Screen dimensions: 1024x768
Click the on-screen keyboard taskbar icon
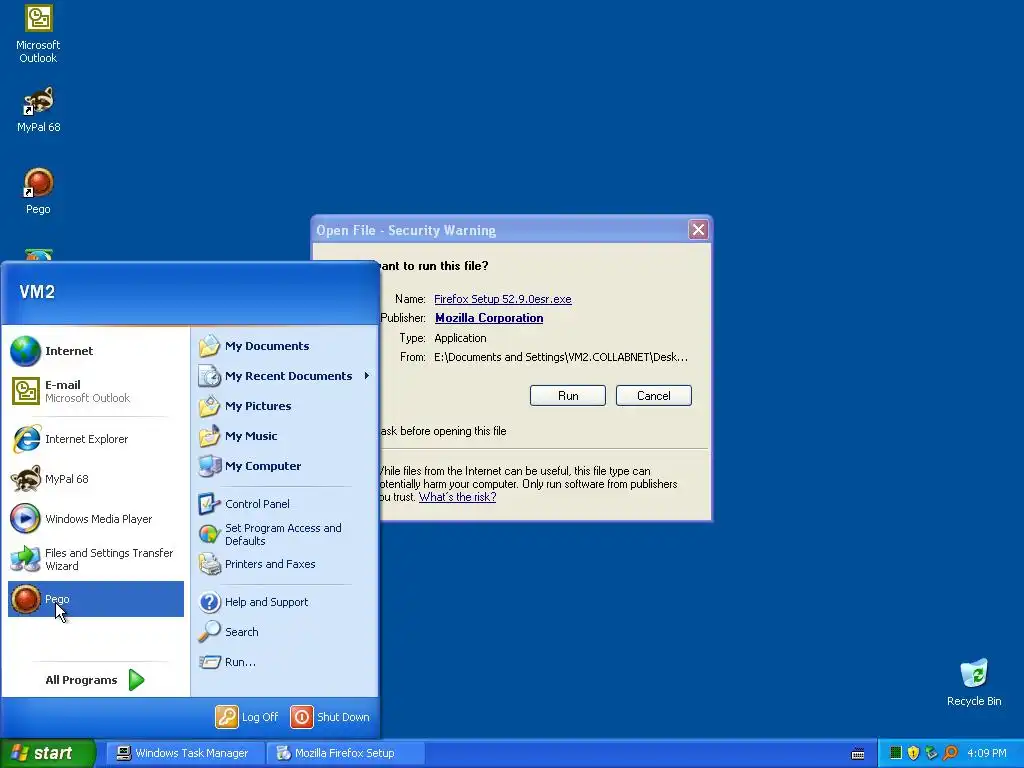[858, 754]
